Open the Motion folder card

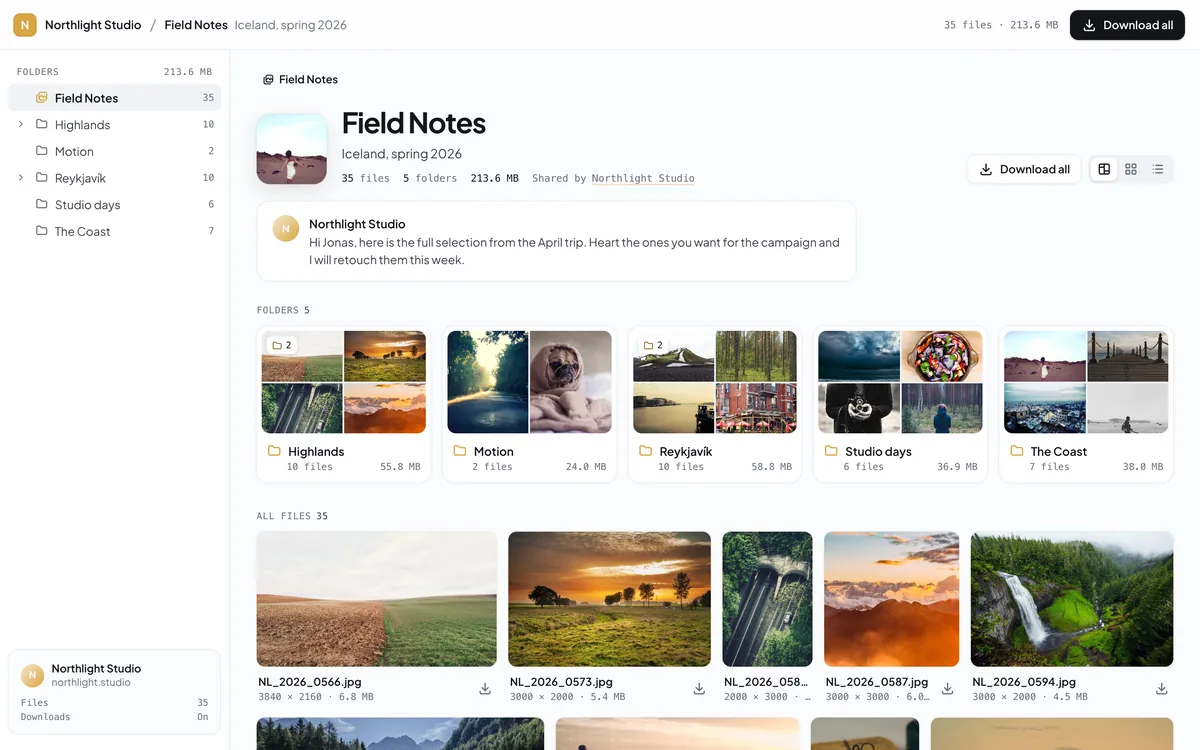point(529,404)
